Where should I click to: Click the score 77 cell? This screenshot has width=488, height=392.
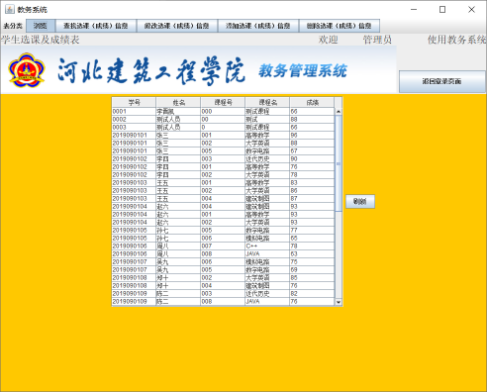coord(312,230)
